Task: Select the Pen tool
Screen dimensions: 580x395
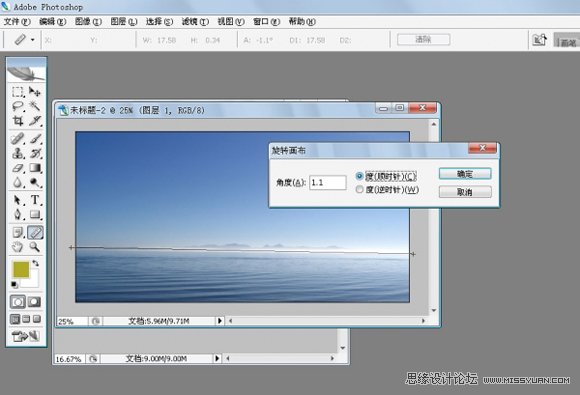Action: click(x=17, y=215)
